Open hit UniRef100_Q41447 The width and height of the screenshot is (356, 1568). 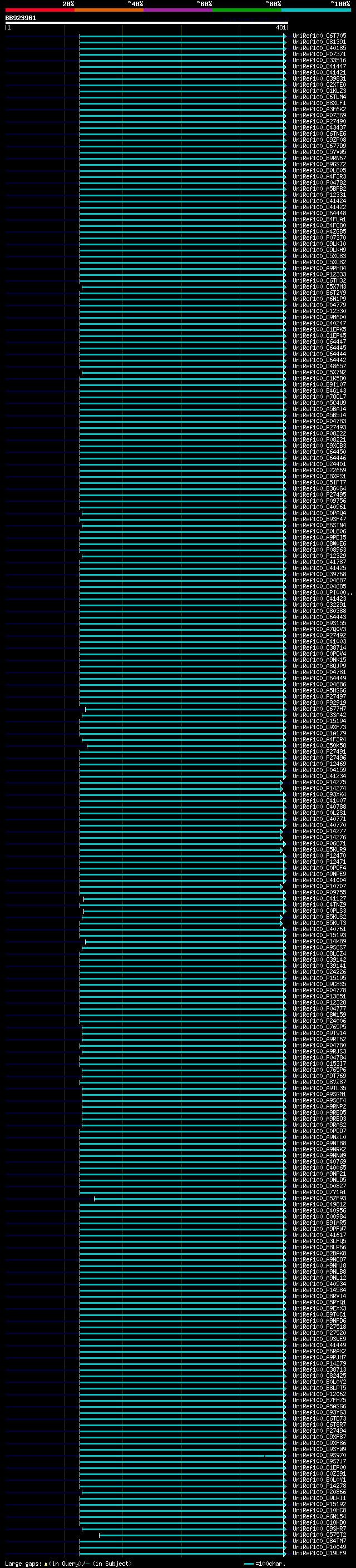(319, 66)
